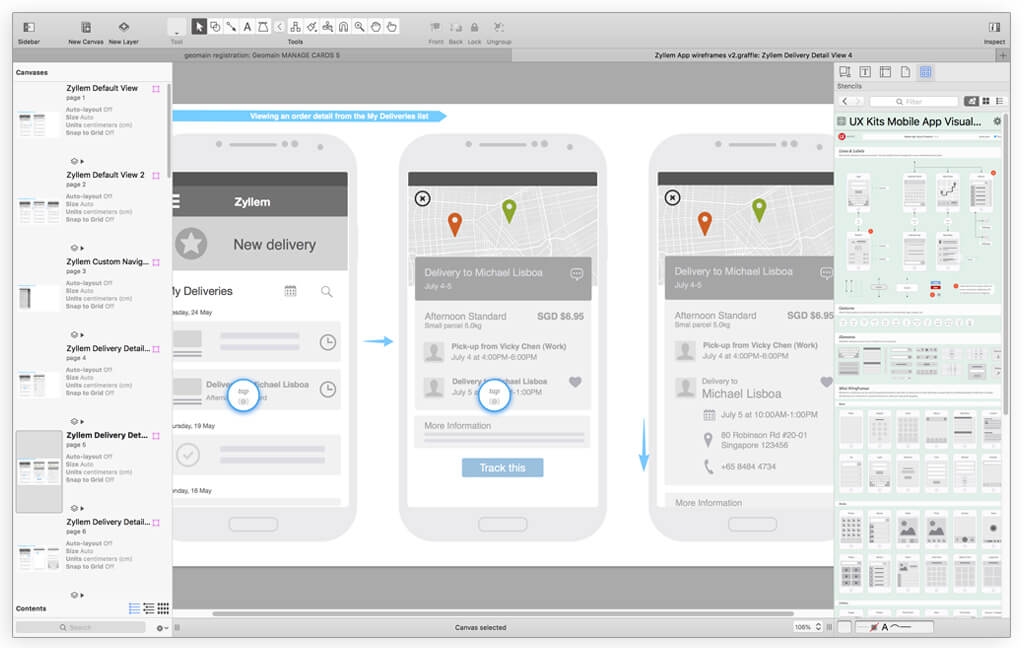Image resolution: width=1024 pixels, height=648 pixels.
Task: Select the Selection arrow tool
Action: (x=199, y=27)
